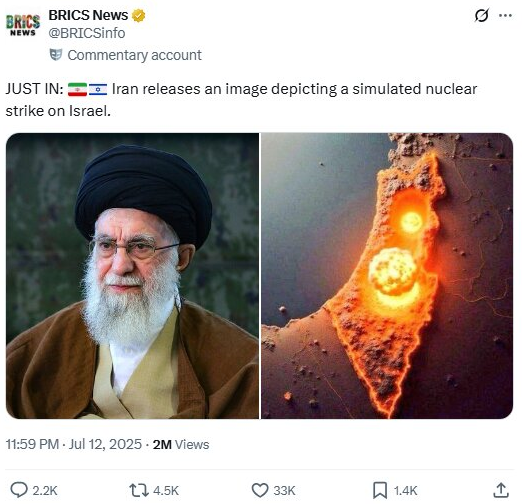The width and height of the screenshot is (522, 504).
Task: Click the share upload icon
Action: coord(501,490)
